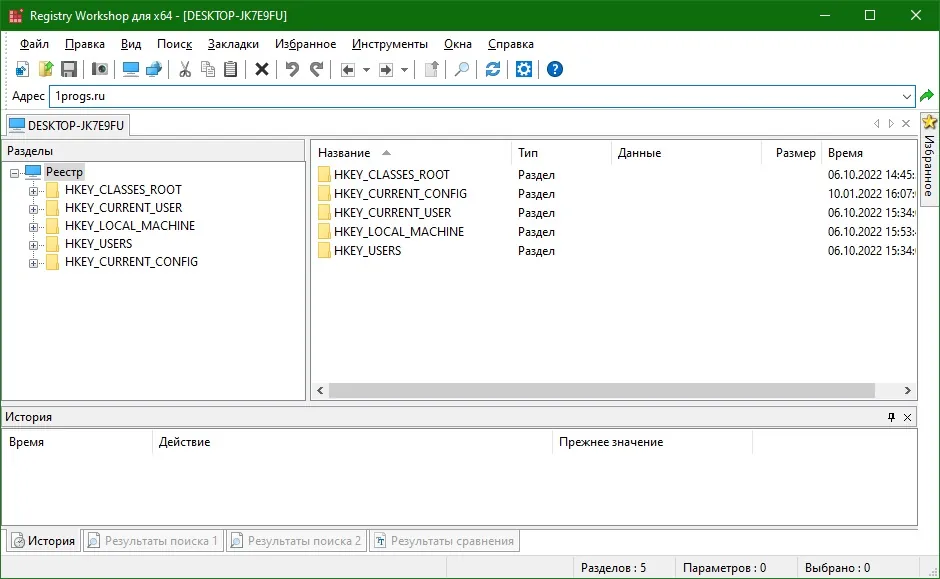The height and width of the screenshot is (579, 940).
Task: Click the scissors cut icon
Action: coord(185,70)
